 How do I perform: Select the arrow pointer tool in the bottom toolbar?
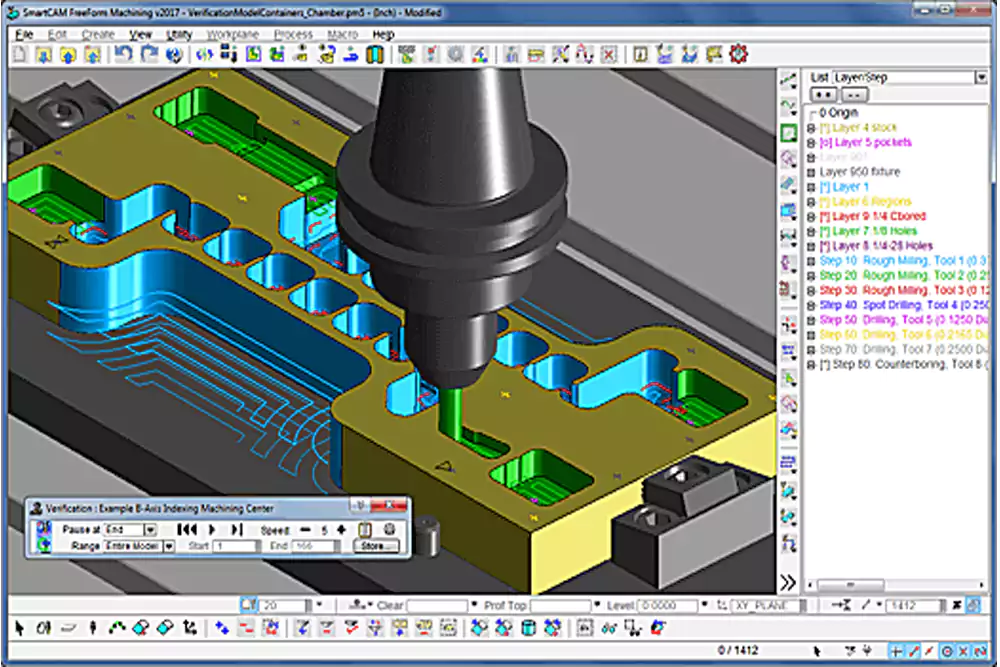[20, 628]
